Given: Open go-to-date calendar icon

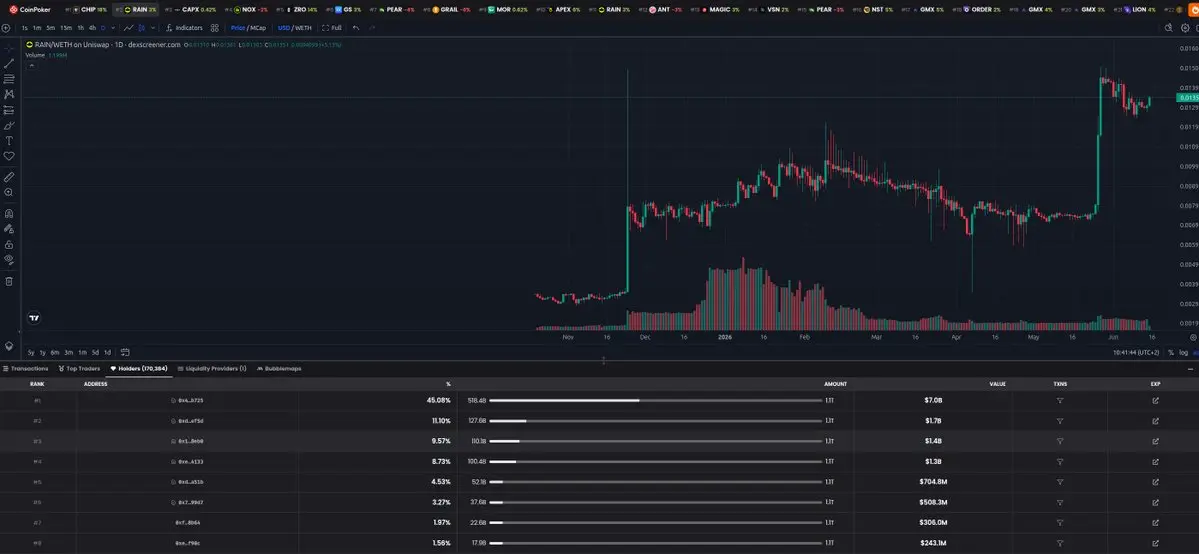Looking at the screenshot, I should coord(125,352).
